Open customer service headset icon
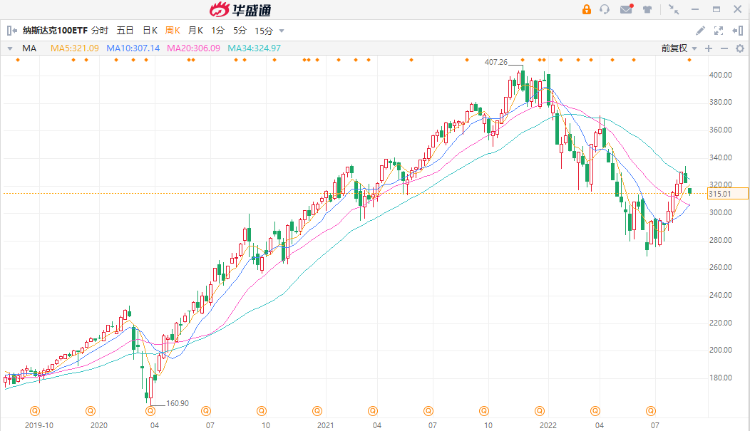This screenshot has width=750, height=431. pos(606,9)
